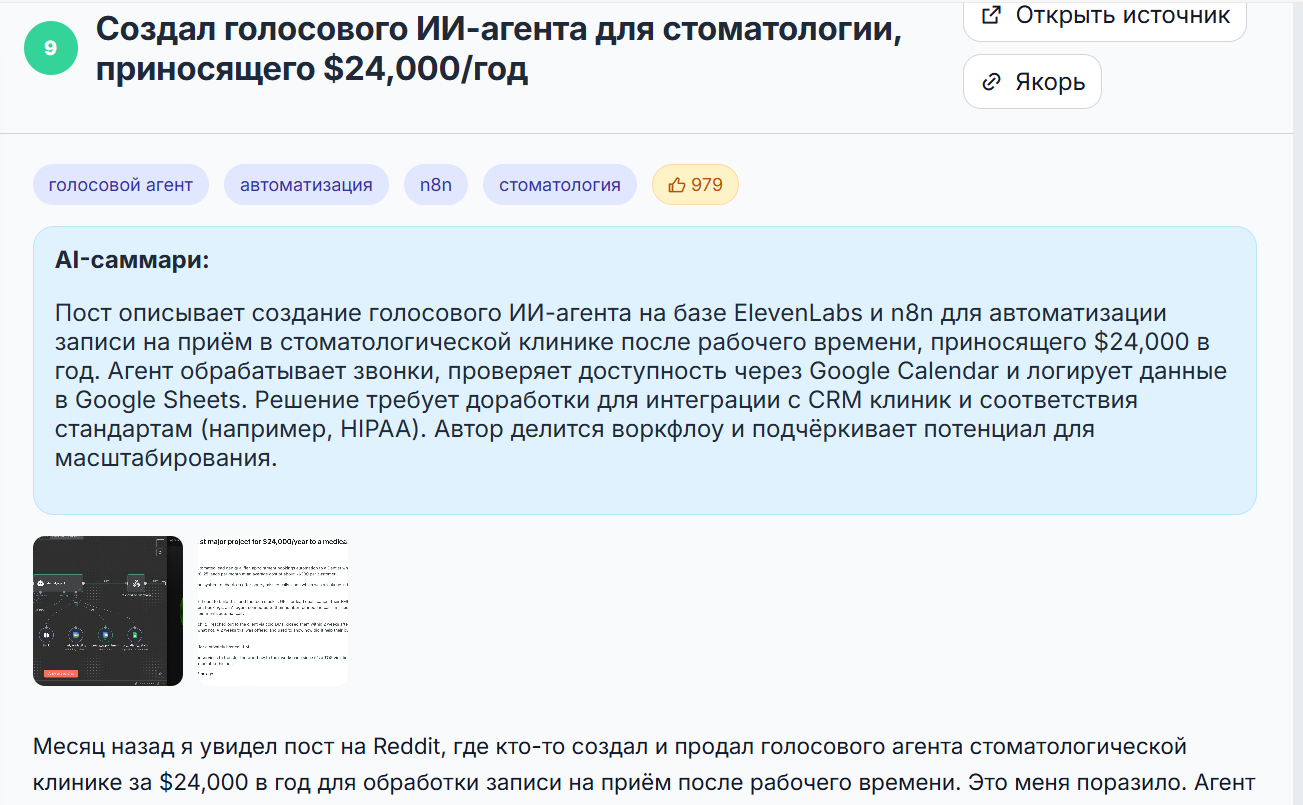Click the red button in workflow thumbnail
Viewport: 1303px width, 805px height.
pos(62,673)
